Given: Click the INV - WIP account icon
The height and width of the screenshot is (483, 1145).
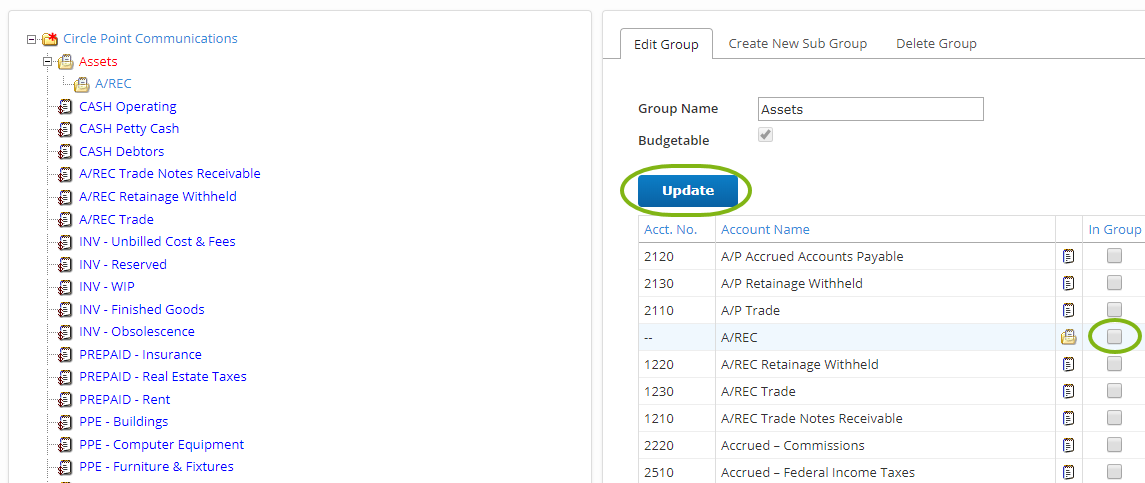Looking at the screenshot, I should 65,287.
